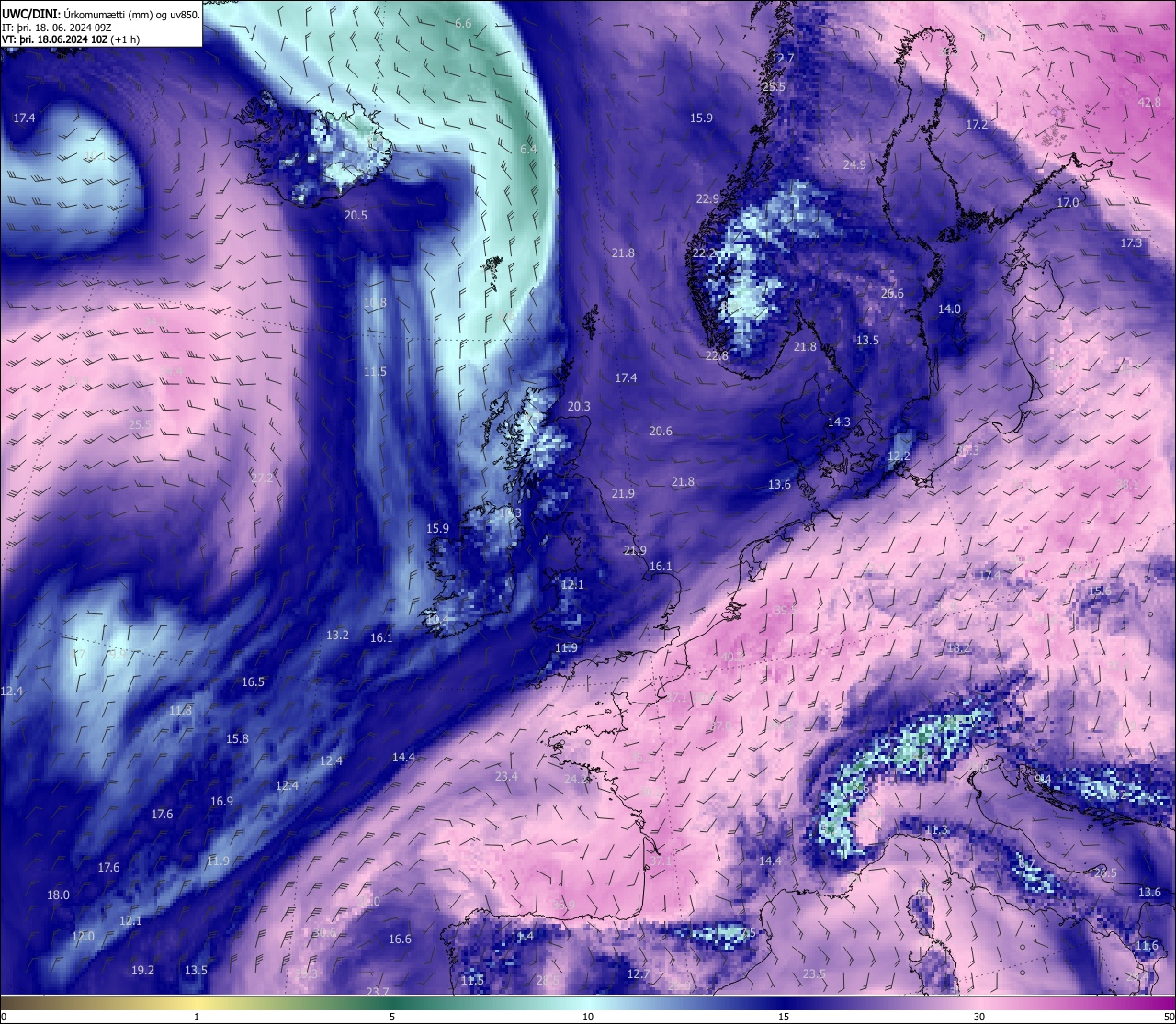This screenshot has width=1176, height=1024.
Task: Click the 14.3 value over Denmark
Action: [839, 422]
